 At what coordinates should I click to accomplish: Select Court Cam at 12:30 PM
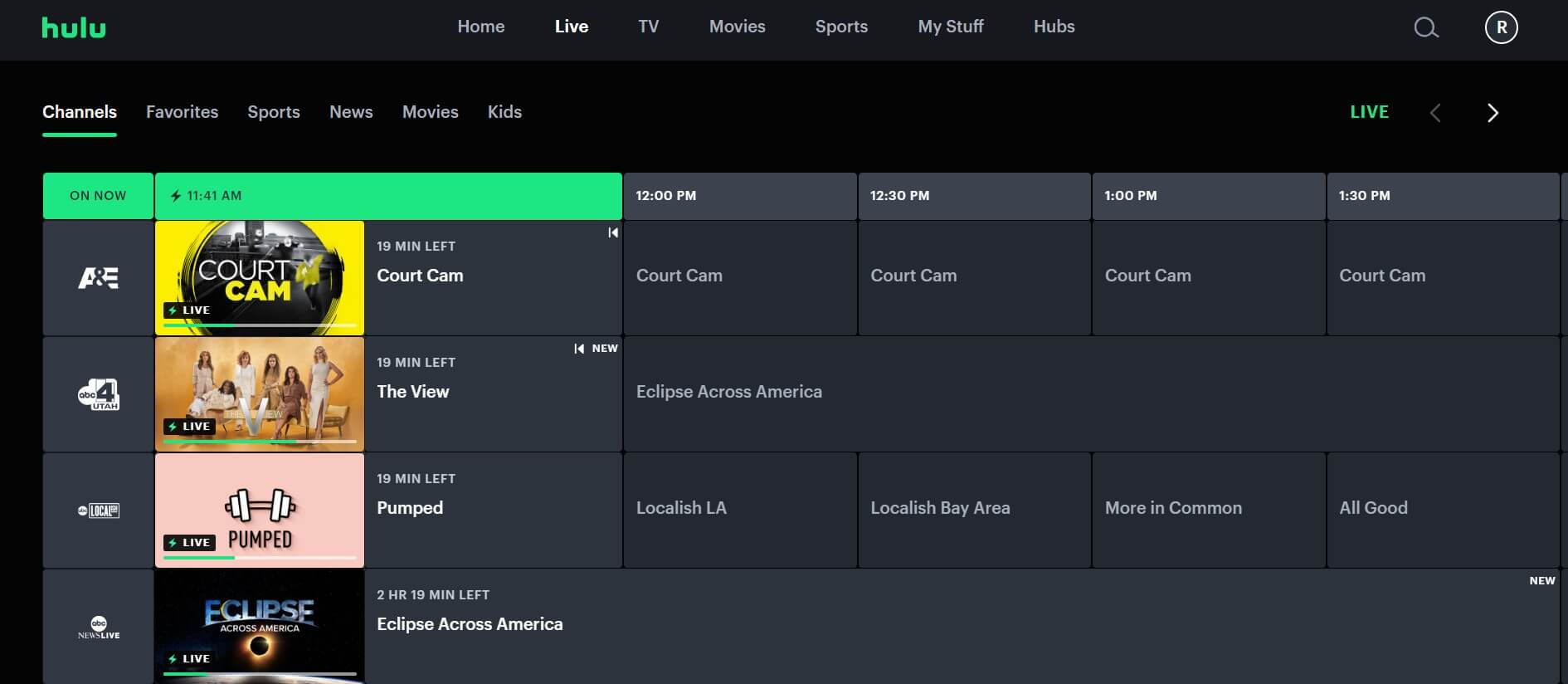pos(974,278)
